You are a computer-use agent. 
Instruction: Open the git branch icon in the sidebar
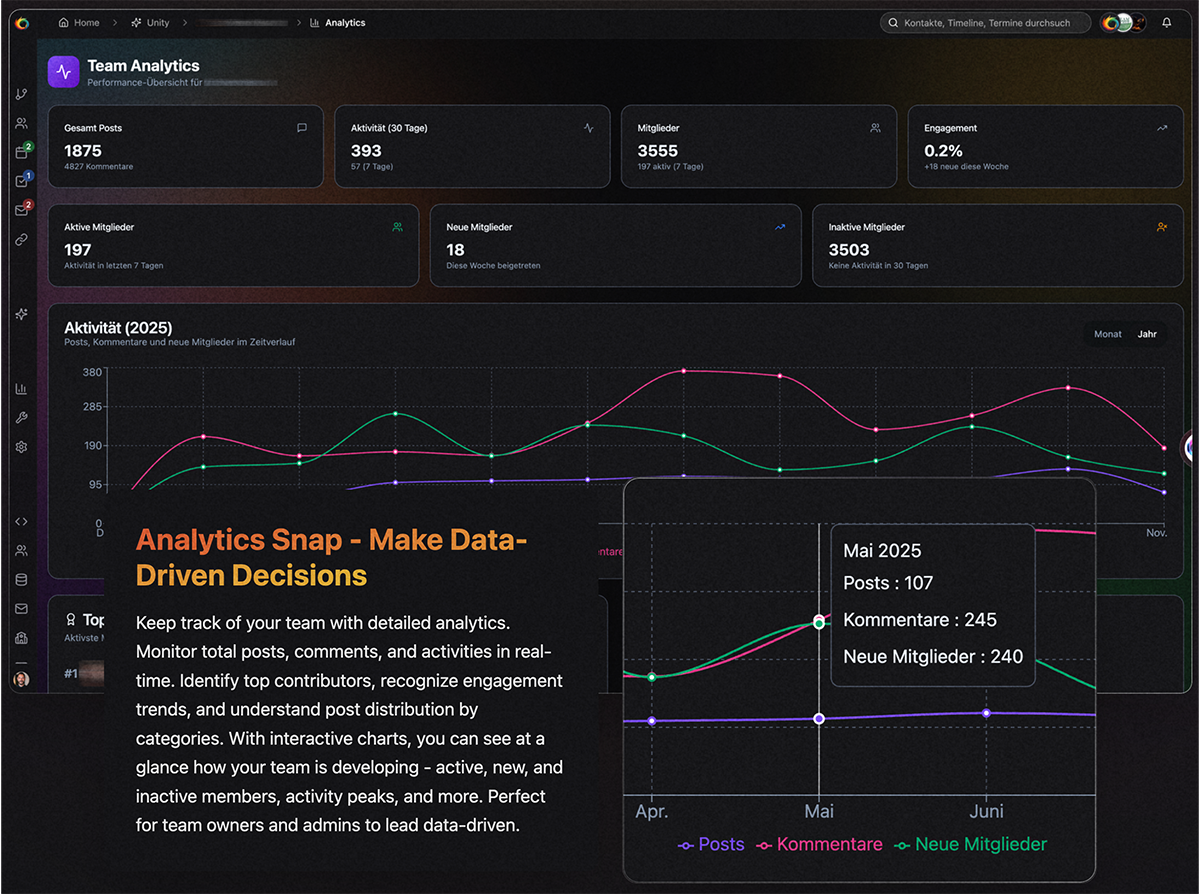[21, 94]
